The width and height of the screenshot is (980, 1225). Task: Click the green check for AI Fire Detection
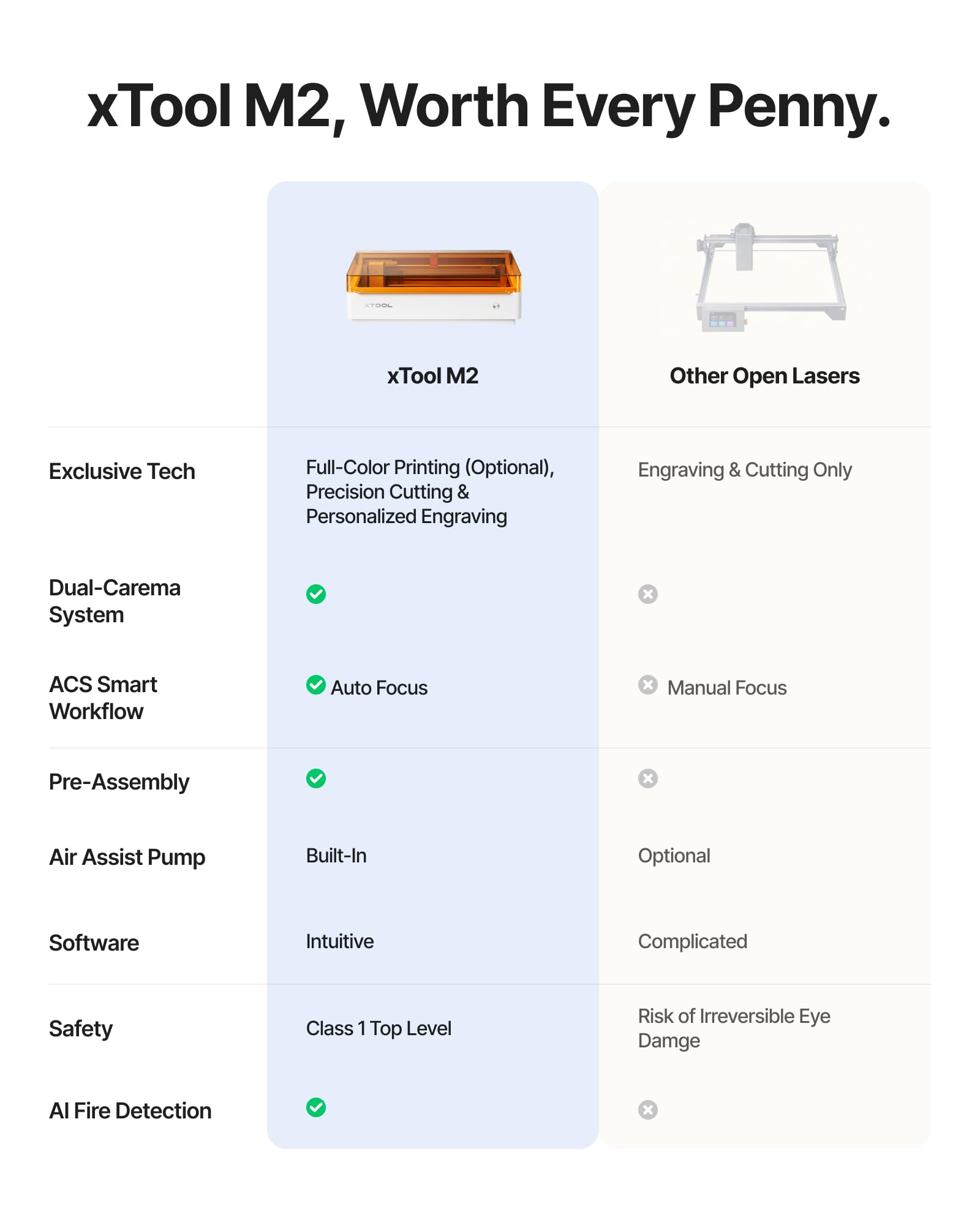[316, 1107]
